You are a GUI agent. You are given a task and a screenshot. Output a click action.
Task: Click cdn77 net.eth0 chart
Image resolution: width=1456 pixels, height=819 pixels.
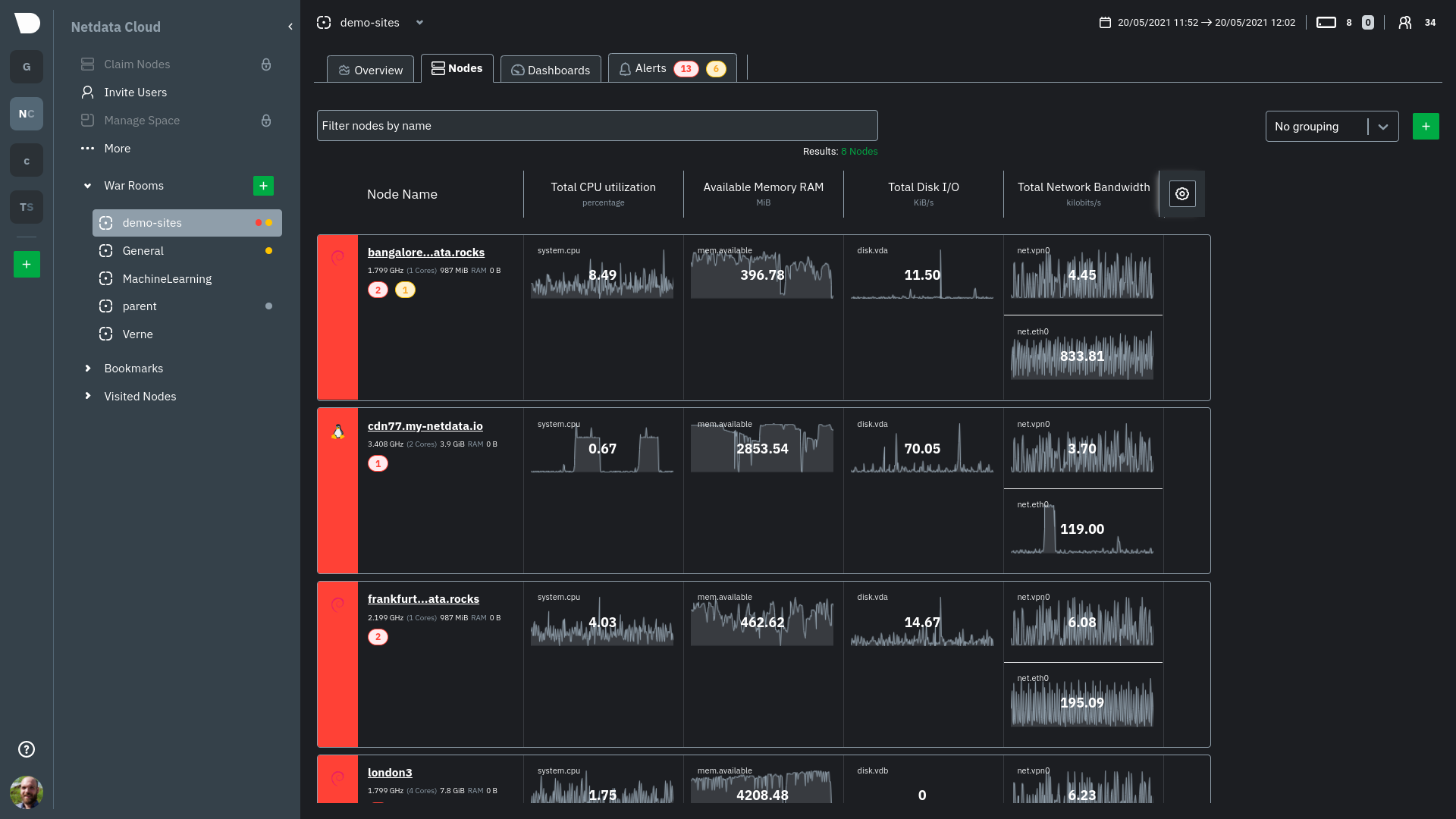pos(1082,527)
